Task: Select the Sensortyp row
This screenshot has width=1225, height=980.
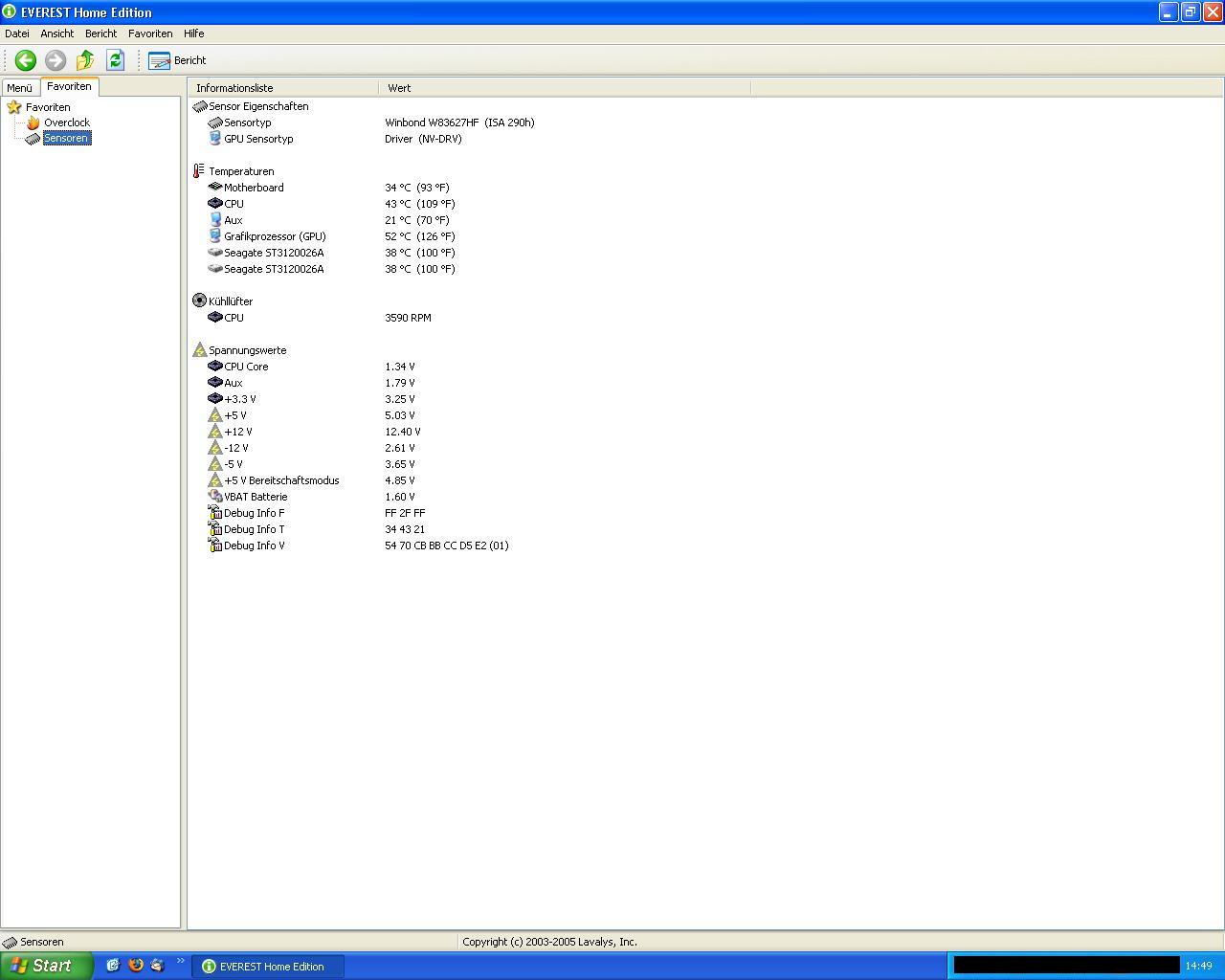Action: (x=247, y=122)
